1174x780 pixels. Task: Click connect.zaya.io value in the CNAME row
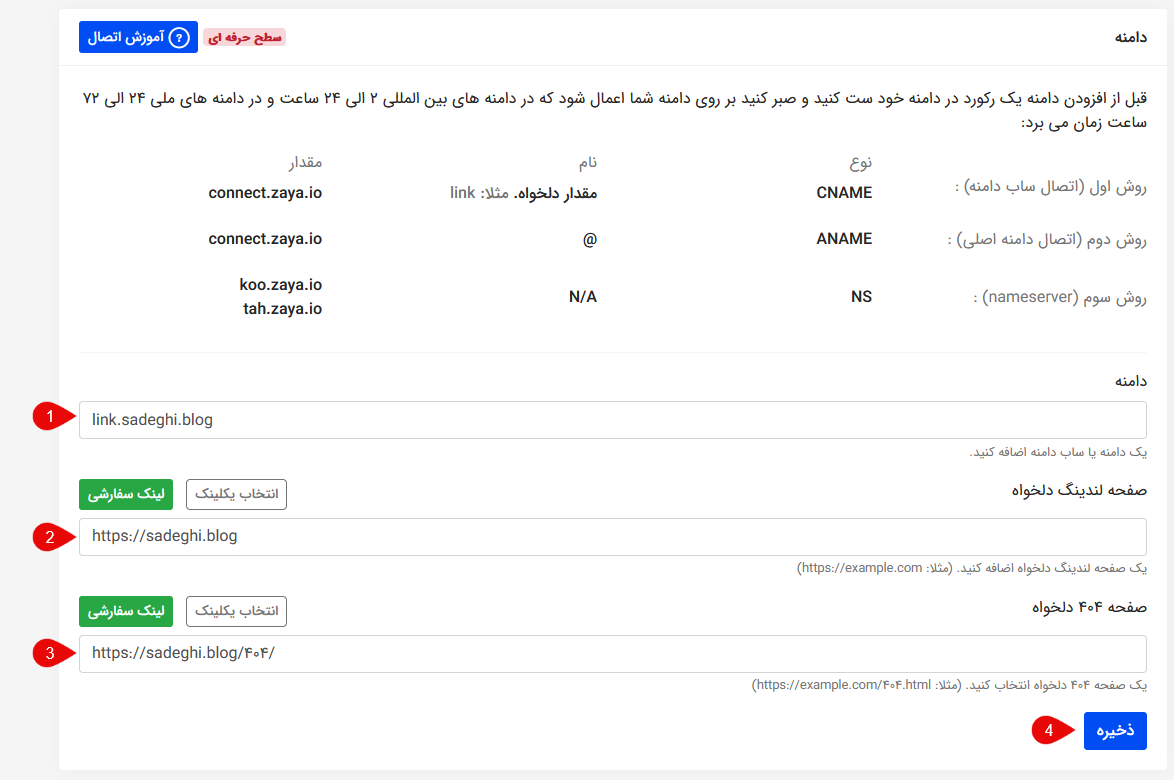pyautogui.click(x=265, y=193)
